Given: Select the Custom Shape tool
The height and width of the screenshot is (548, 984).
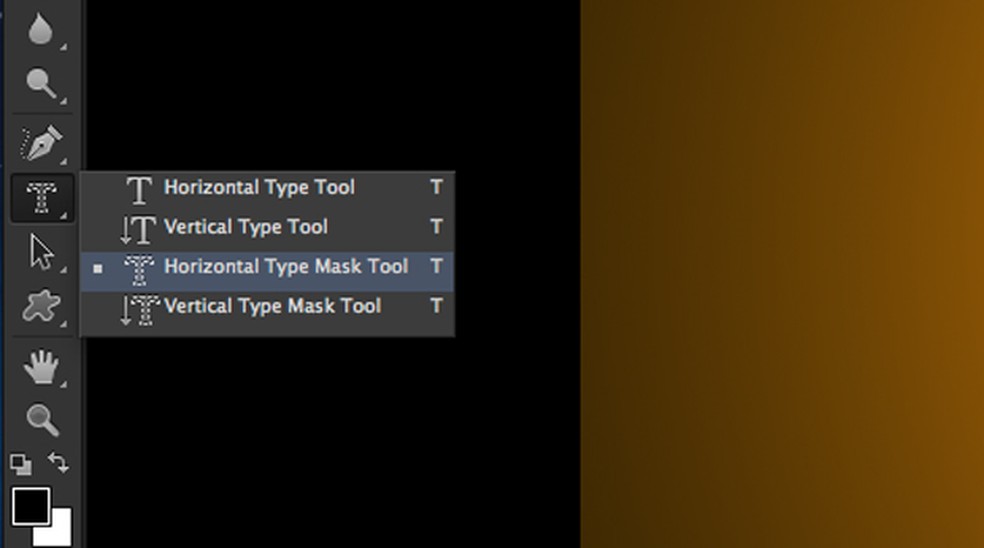Looking at the screenshot, I should [x=41, y=307].
